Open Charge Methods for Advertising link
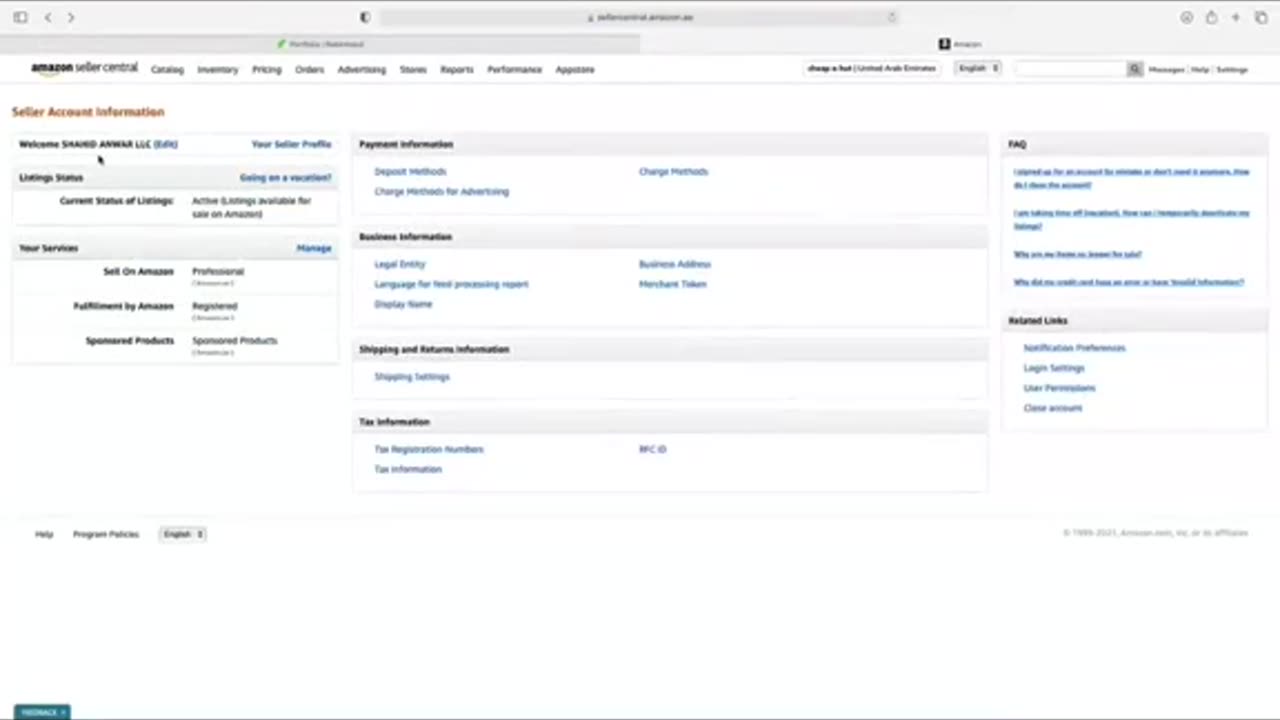 tap(441, 192)
